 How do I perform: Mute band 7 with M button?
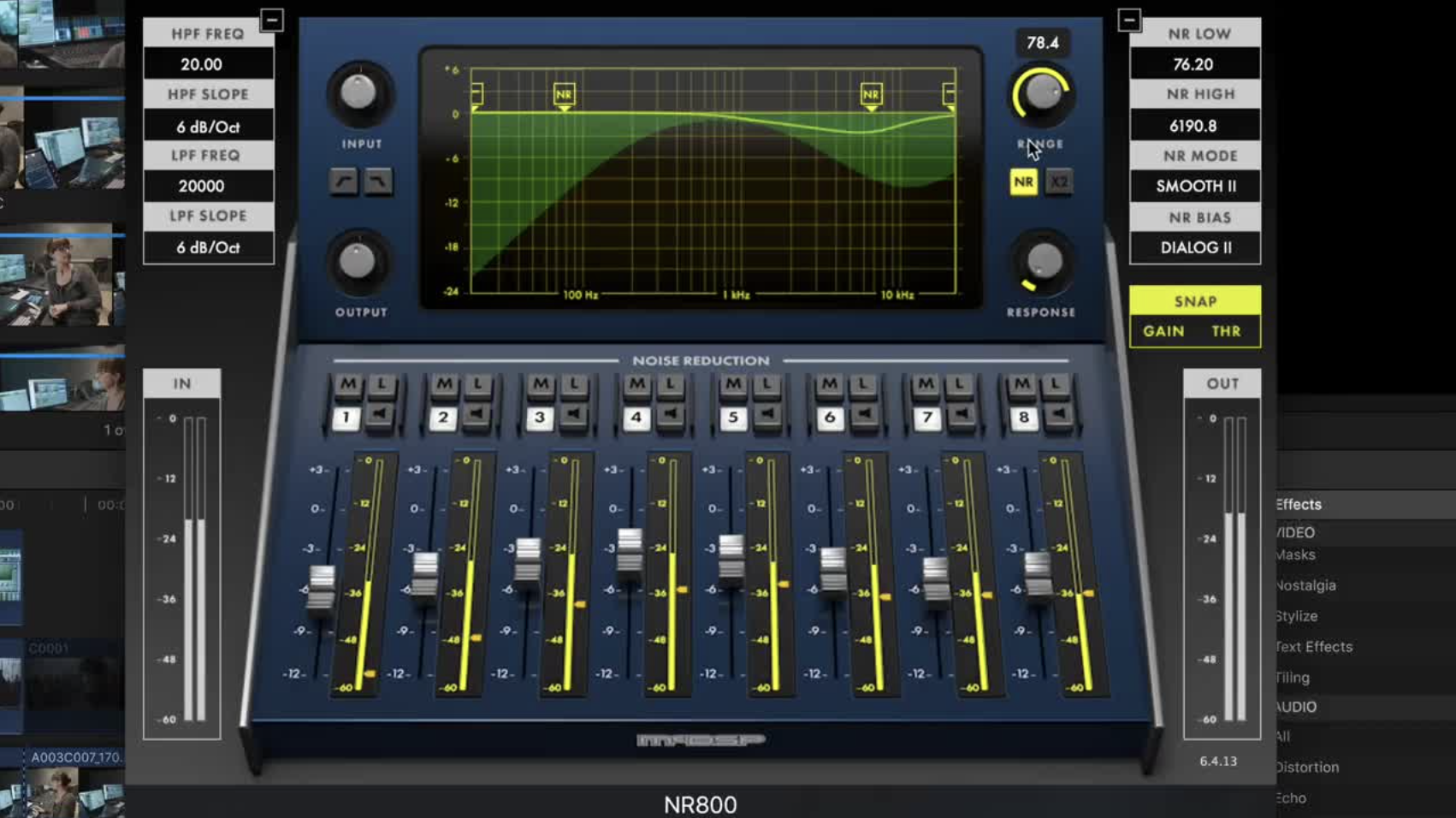(926, 385)
